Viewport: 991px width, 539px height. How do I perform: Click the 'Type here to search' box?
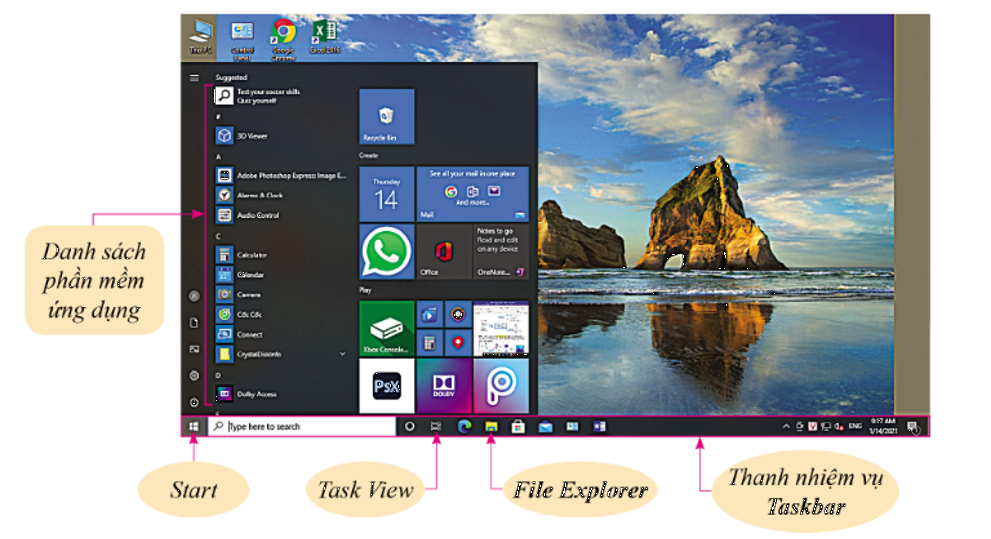click(302, 427)
